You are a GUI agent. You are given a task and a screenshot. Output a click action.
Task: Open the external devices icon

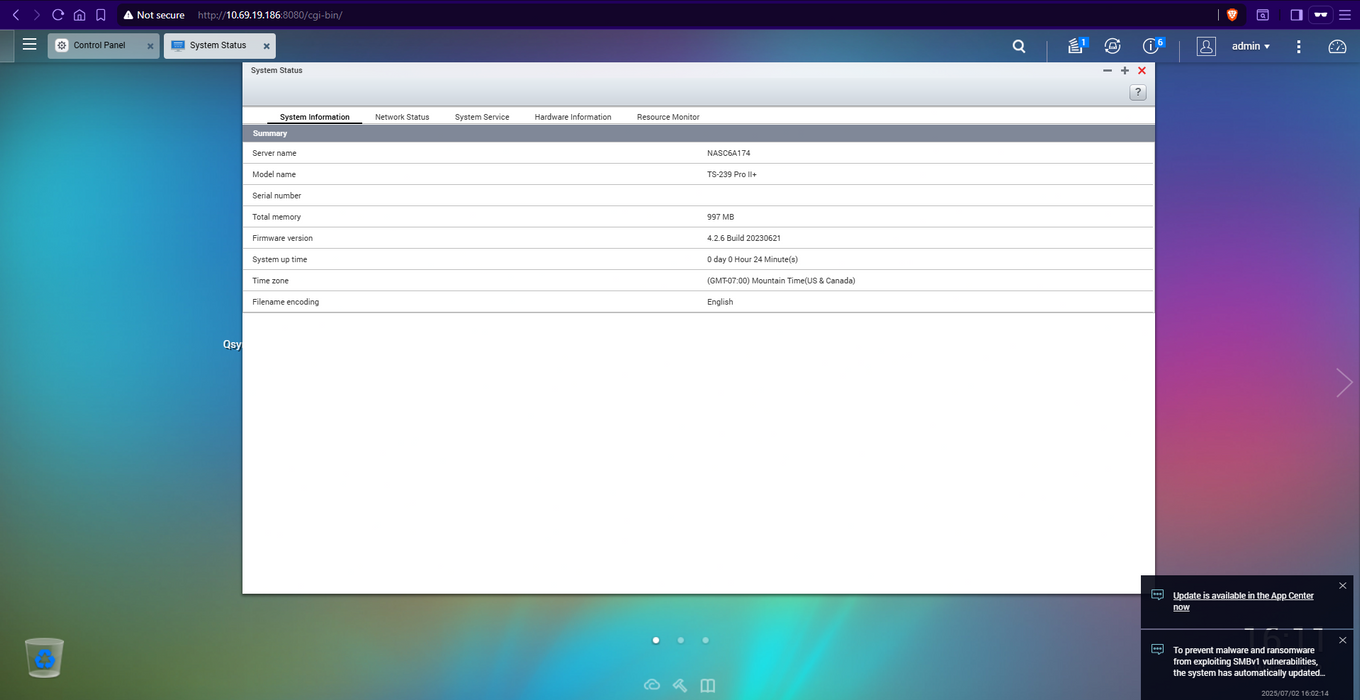(x=1112, y=46)
